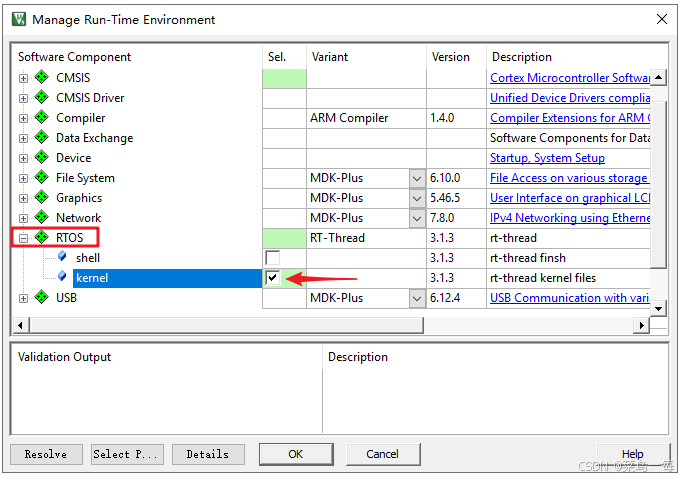Expand the CMSIS Driver tree node
The image size is (682, 480).
click(x=23, y=98)
